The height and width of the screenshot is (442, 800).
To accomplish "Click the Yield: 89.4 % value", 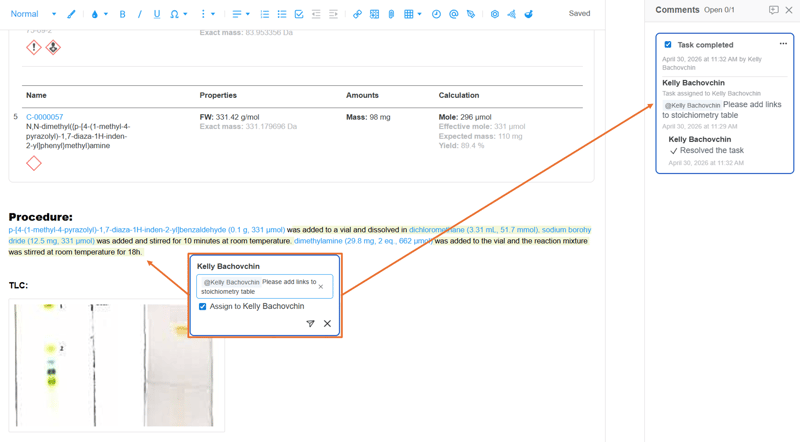I will tap(462, 145).
